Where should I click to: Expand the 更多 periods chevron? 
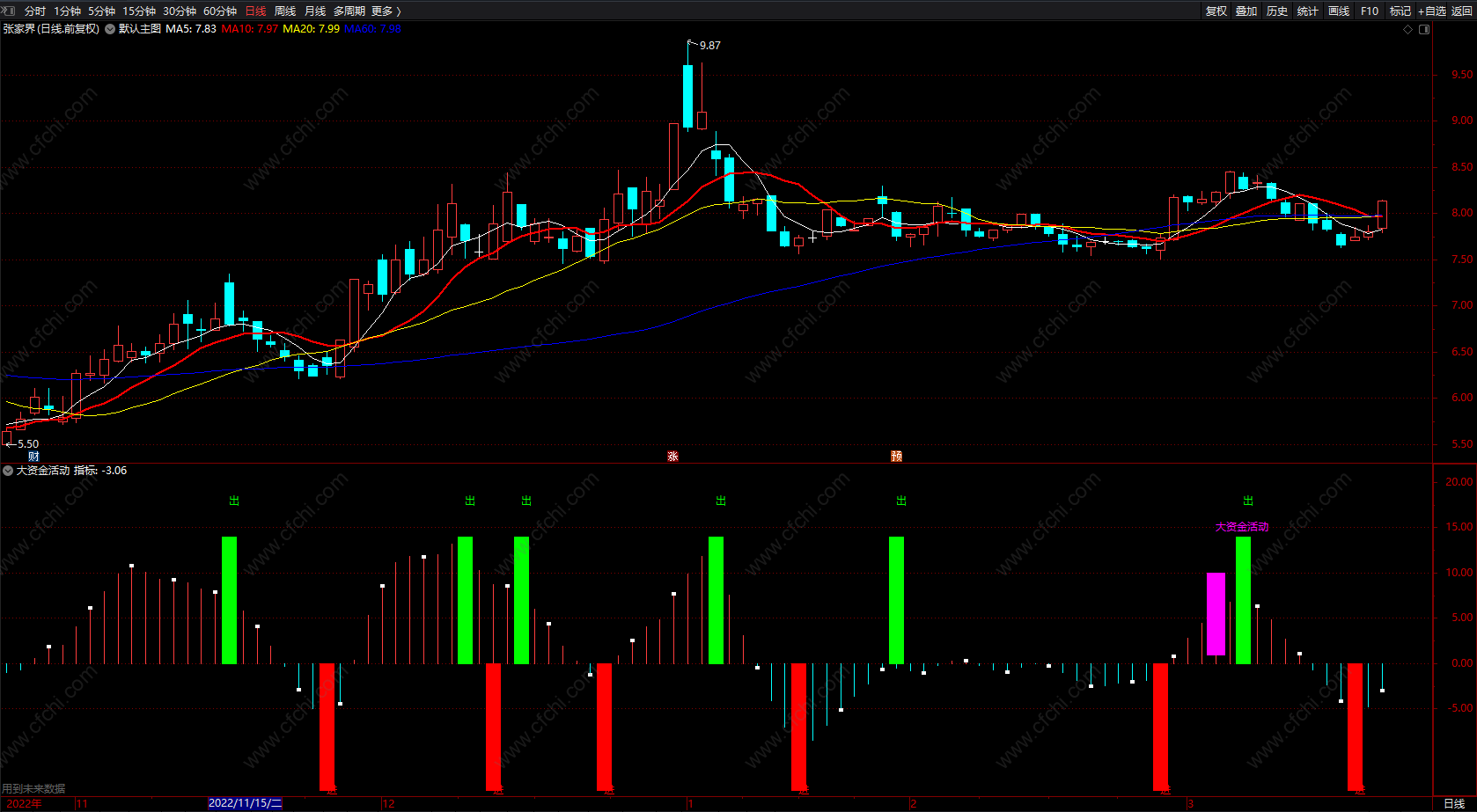(x=399, y=11)
